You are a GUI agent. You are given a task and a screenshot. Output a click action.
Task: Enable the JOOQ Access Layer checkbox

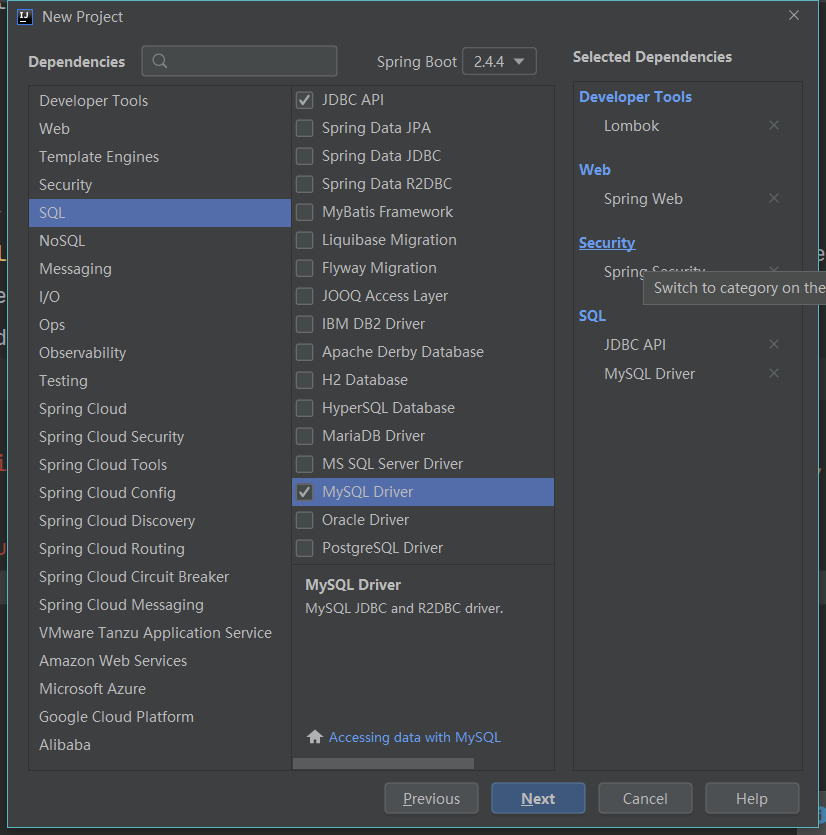tap(305, 296)
